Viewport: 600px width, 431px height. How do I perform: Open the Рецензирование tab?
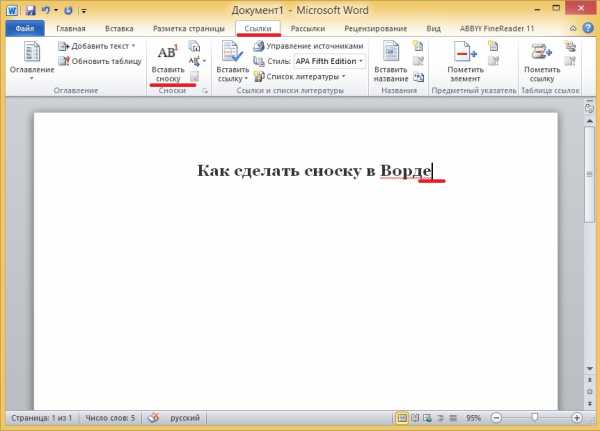[376, 28]
